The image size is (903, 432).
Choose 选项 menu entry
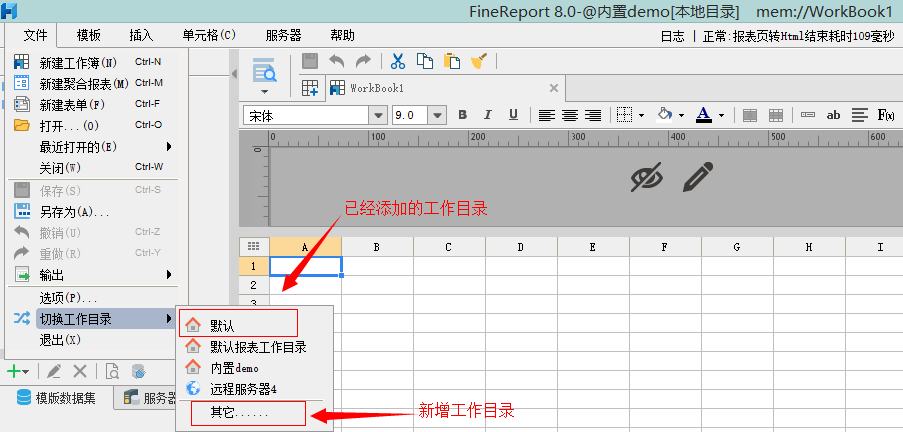coord(92,298)
